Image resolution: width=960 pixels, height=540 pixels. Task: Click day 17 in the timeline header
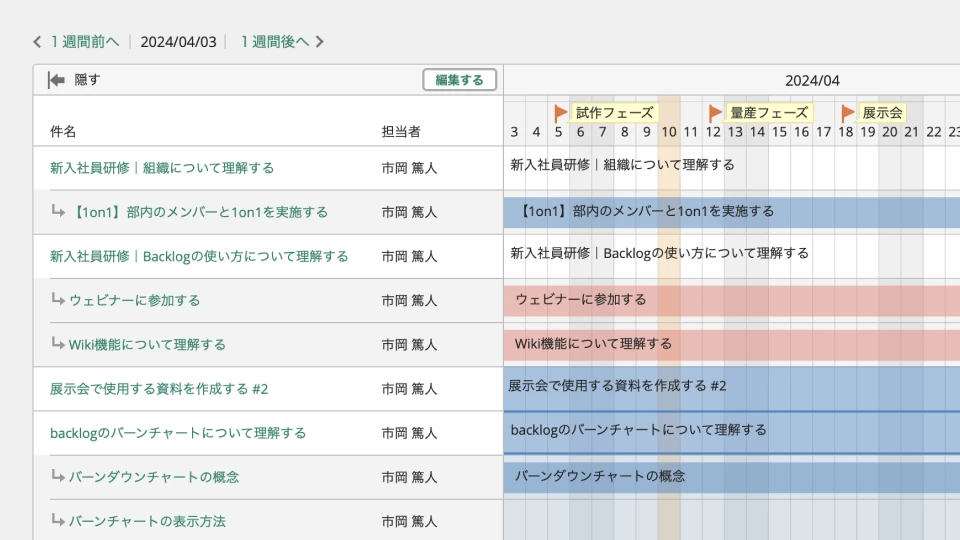(823, 132)
